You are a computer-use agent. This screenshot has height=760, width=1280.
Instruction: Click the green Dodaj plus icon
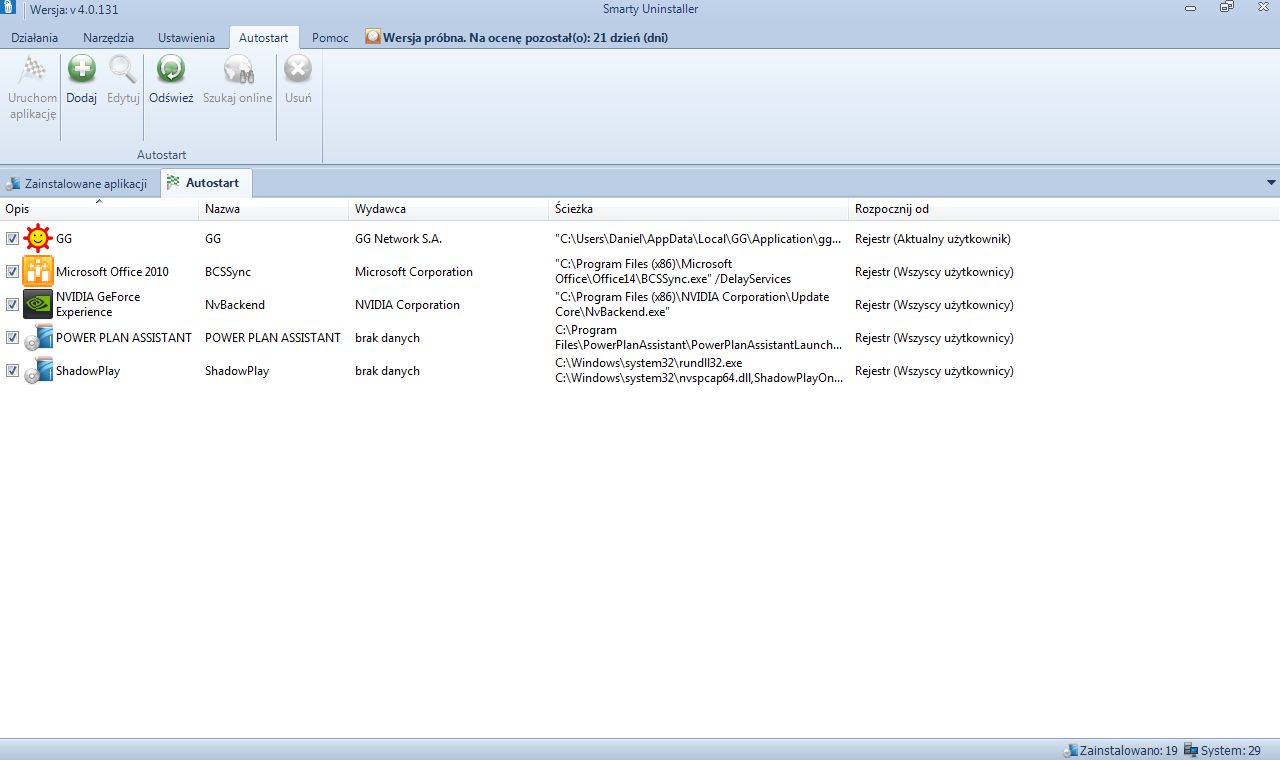81,69
